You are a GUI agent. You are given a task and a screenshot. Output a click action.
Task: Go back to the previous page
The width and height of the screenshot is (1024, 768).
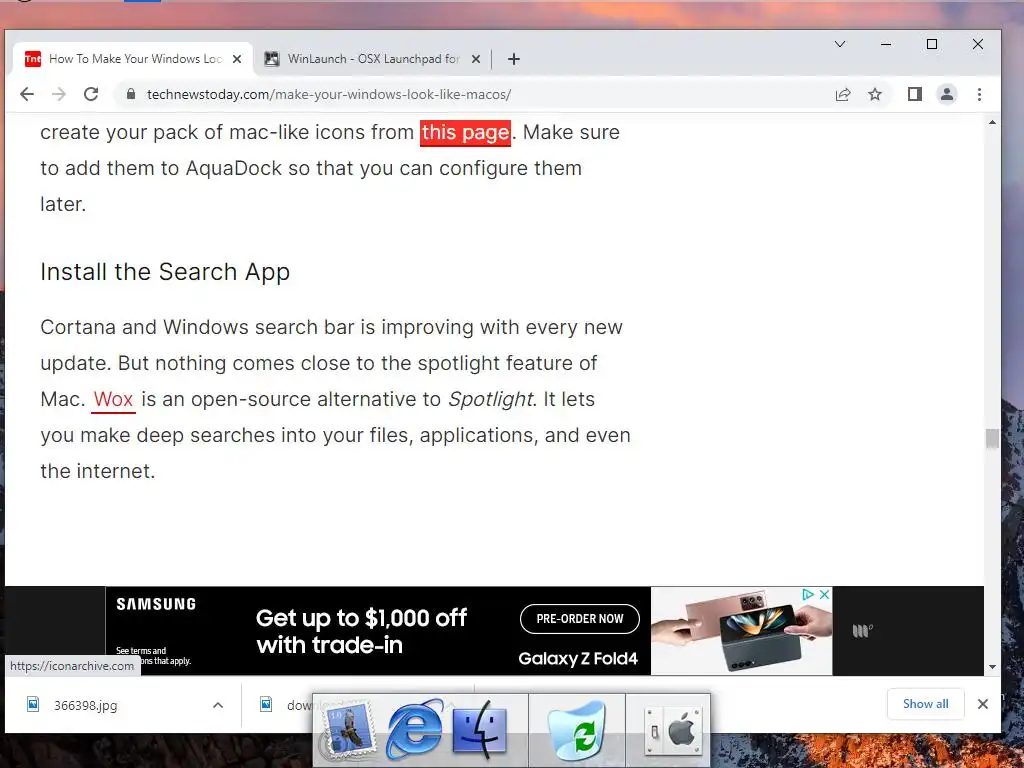coord(27,94)
